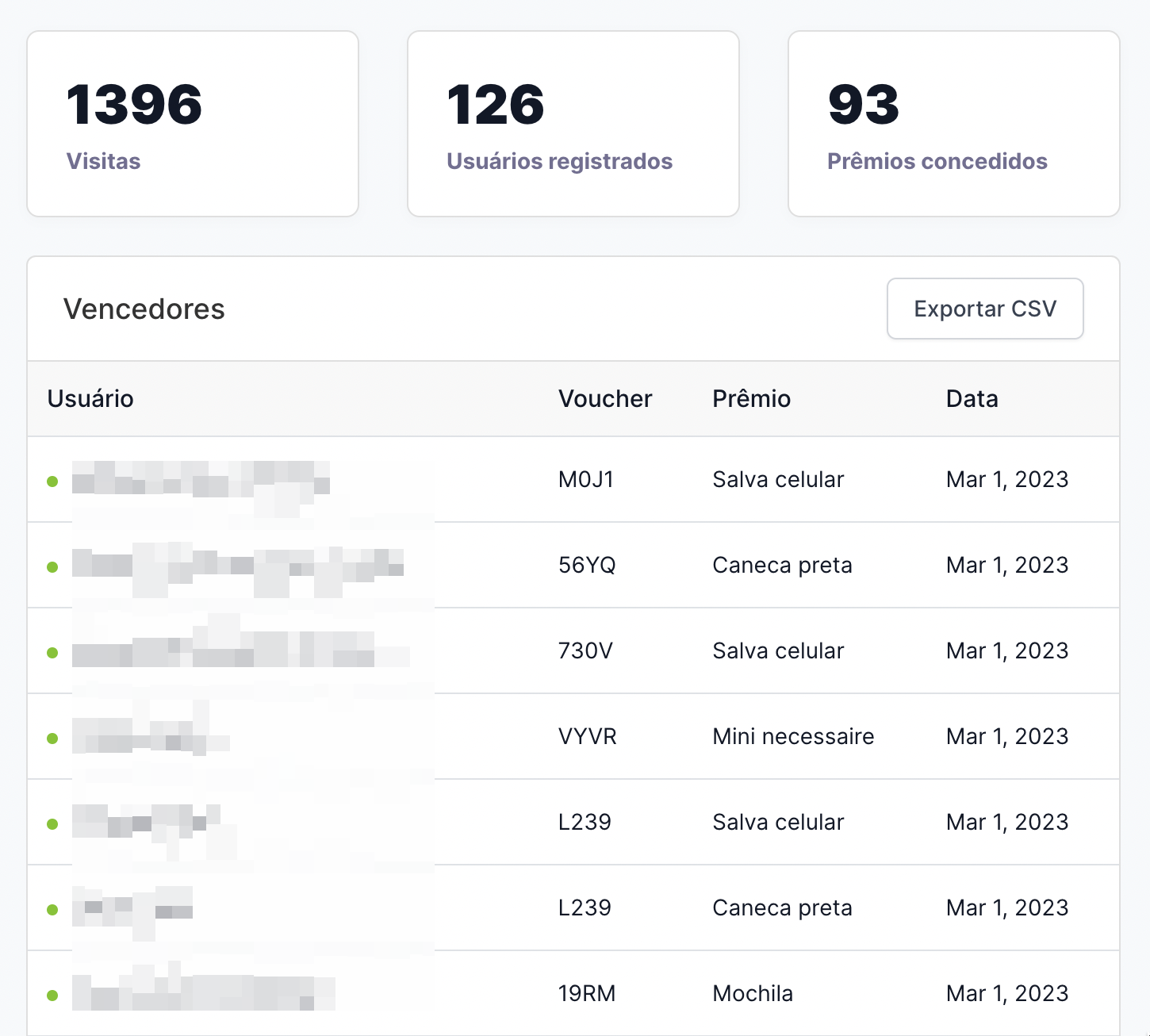Click the Mini necessaire prize cell
Screen dimensions: 1150x1036
[793, 736]
